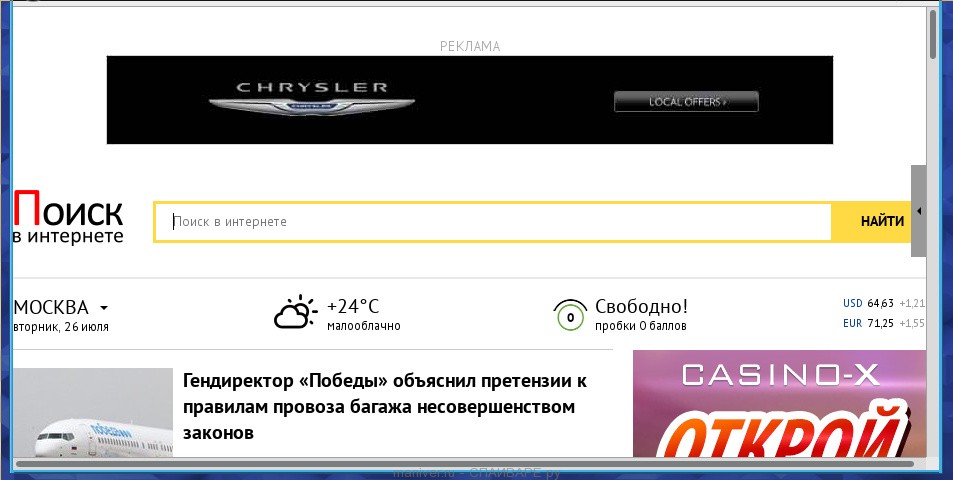
Task: Click the CASINO-X banner title
Action: click(x=780, y=376)
